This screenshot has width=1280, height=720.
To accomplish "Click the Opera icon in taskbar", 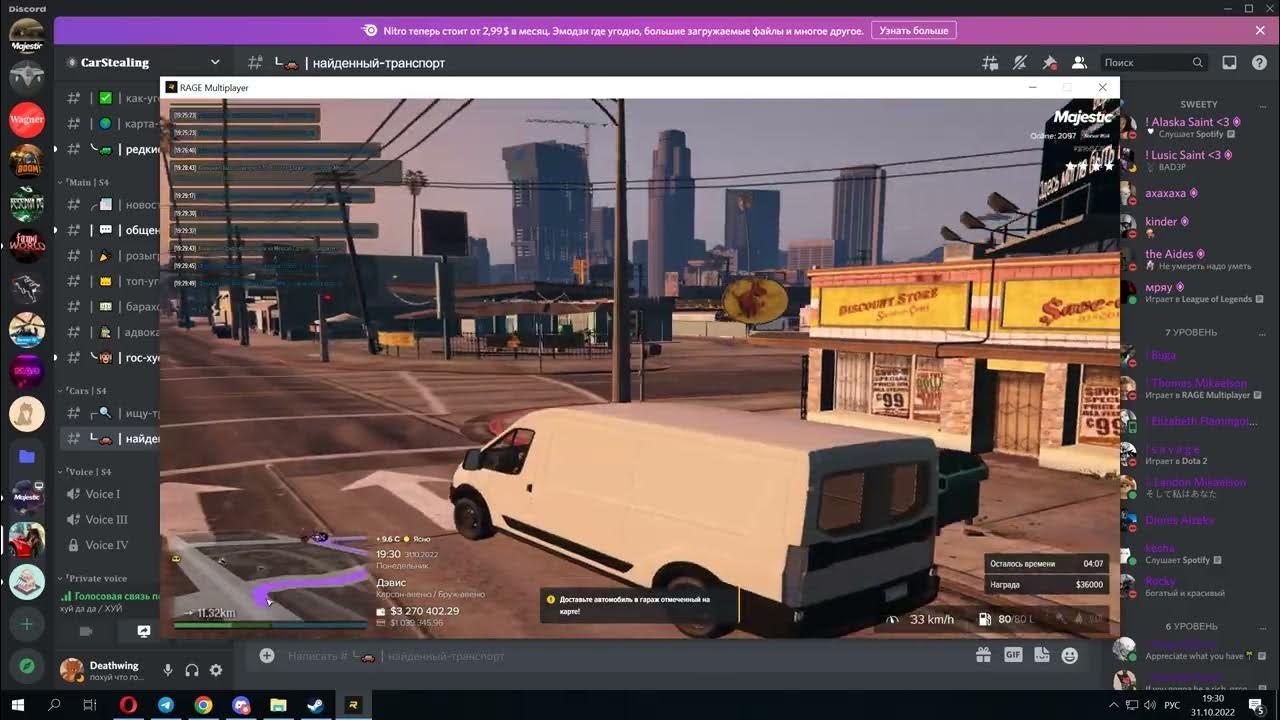I will (128, 705).
